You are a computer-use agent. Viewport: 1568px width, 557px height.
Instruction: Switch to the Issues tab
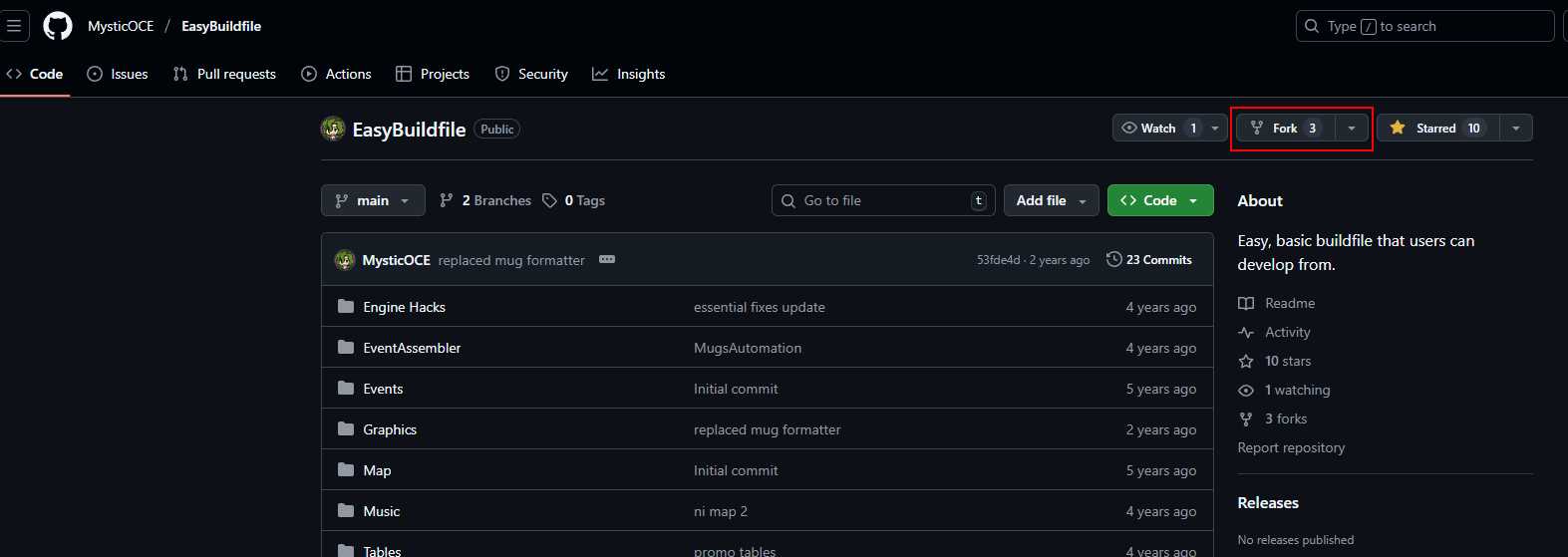point(118,74)
